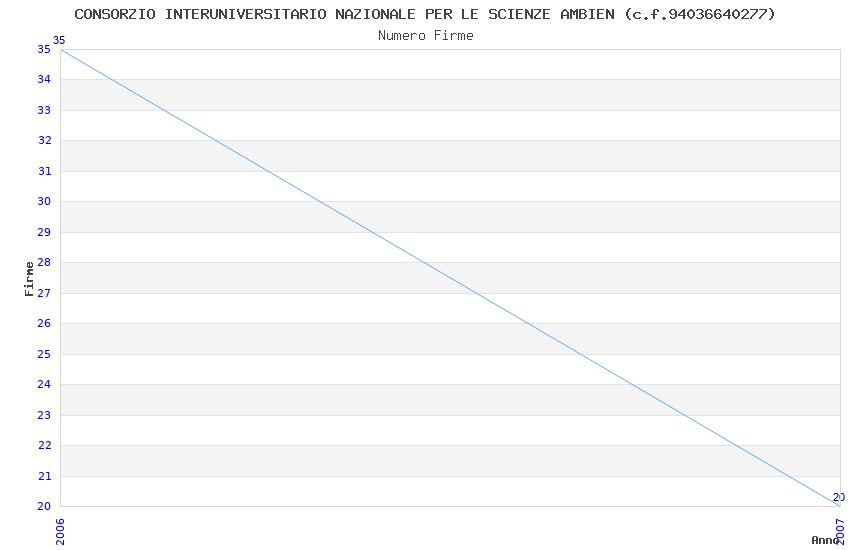
Task: Click the data point label 35 above the line
Action: click(59, 40)
